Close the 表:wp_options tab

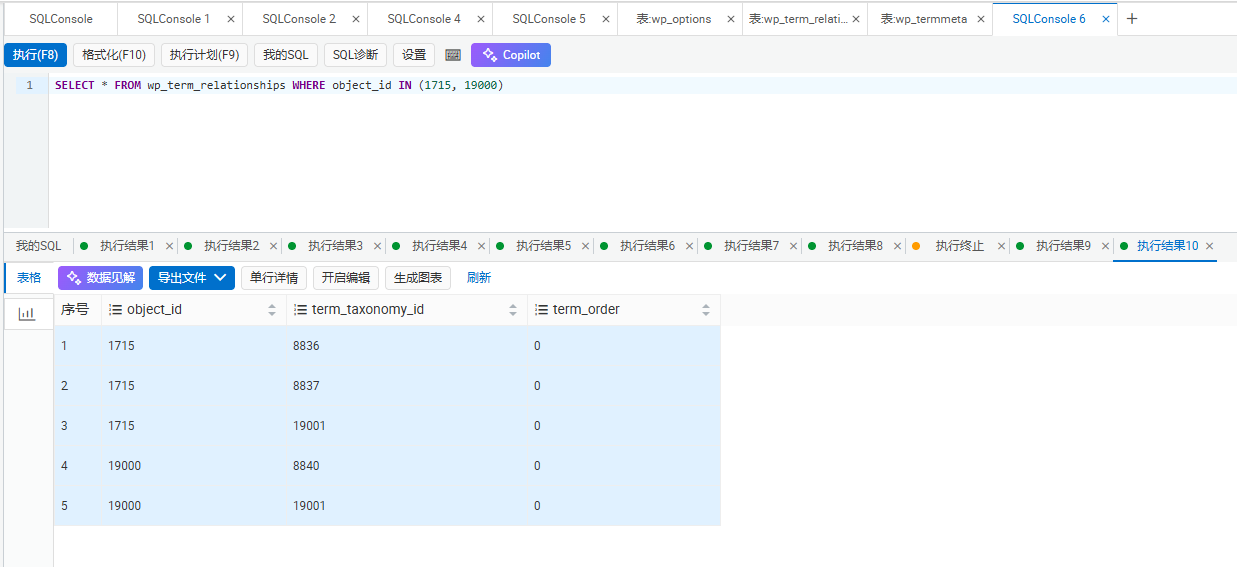click(731, 19)
